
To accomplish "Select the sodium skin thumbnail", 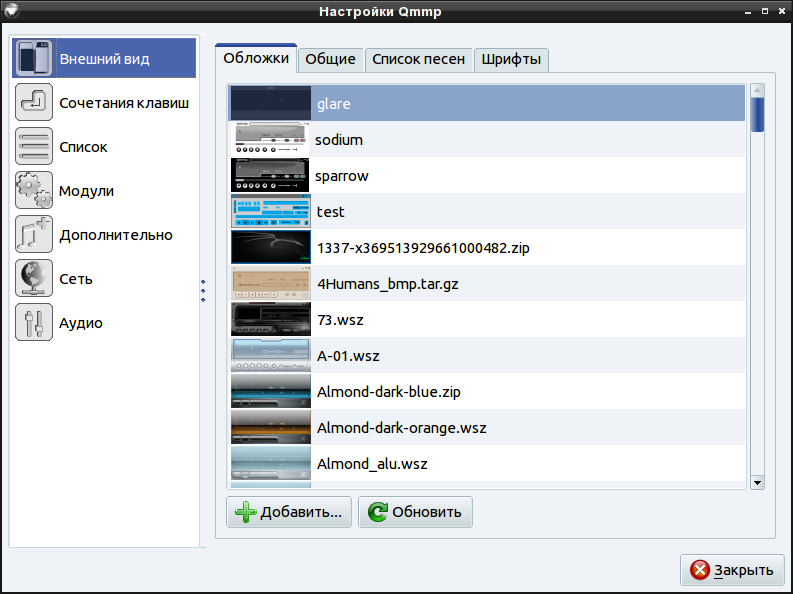I will [271, 139].
